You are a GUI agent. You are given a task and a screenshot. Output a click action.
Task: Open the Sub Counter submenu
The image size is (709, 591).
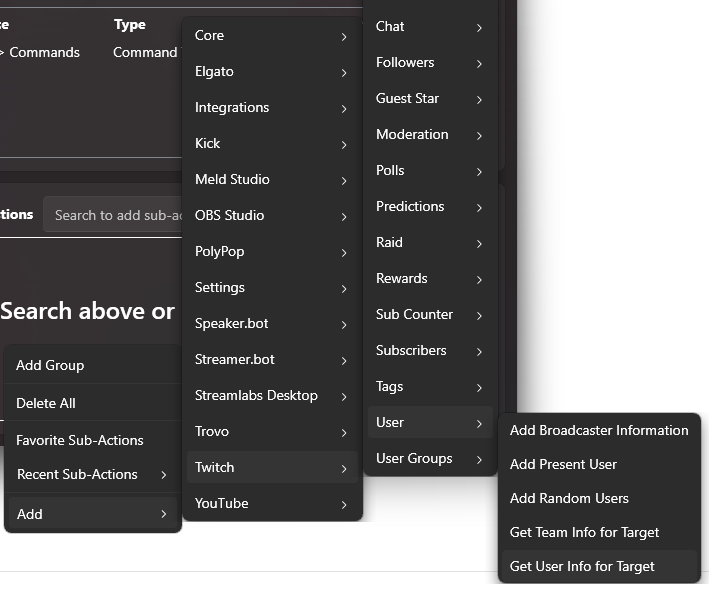[x=430, y=314]
